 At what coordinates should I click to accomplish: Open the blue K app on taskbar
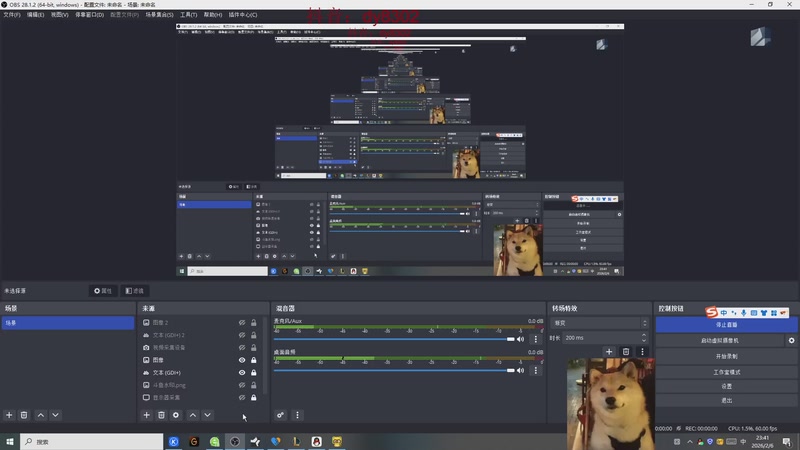coord(173,441)
